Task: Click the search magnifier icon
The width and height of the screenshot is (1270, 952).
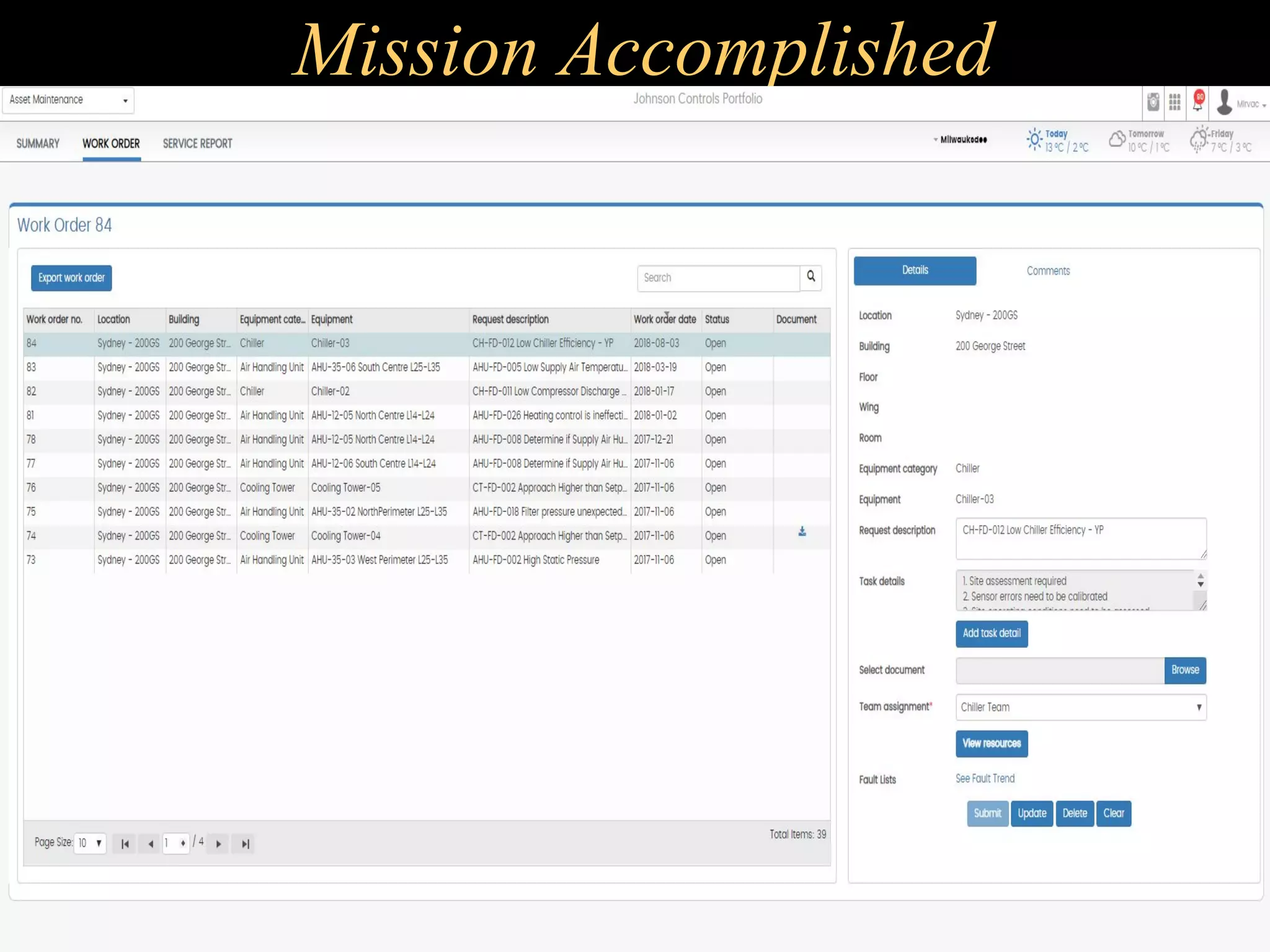Action: [810, 277]
